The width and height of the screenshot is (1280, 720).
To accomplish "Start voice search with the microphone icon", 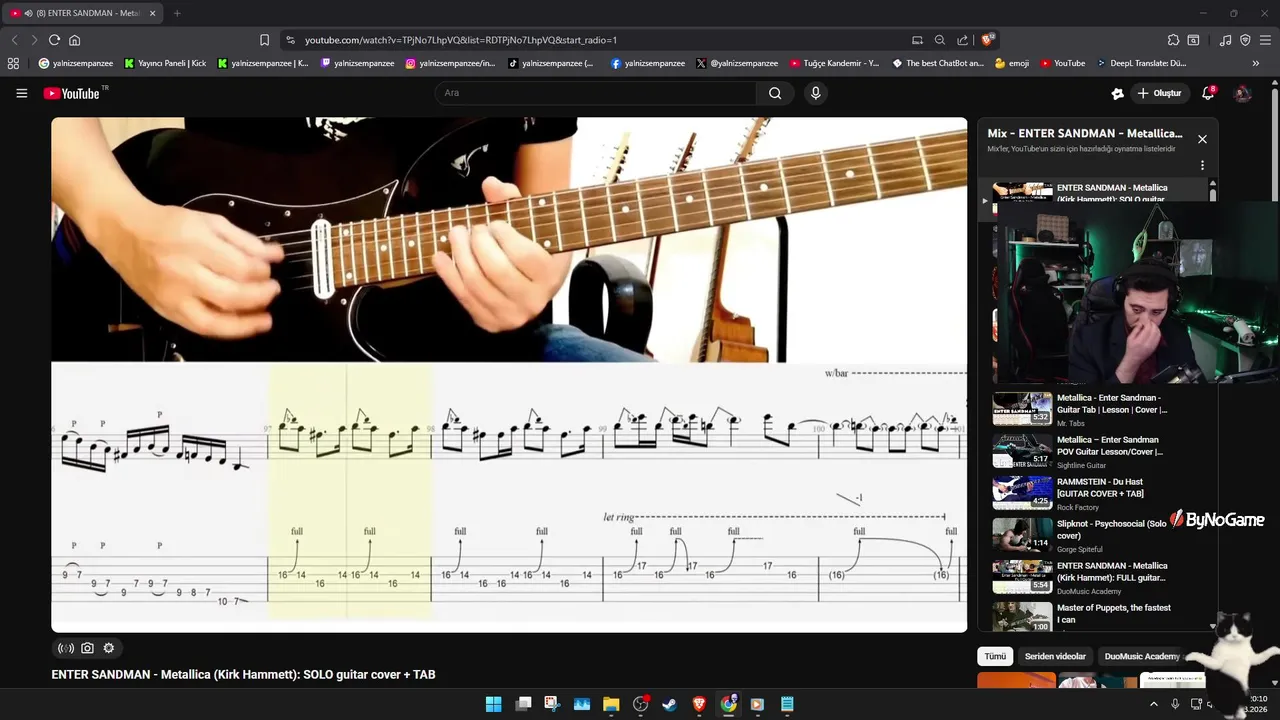I will 816,93.
